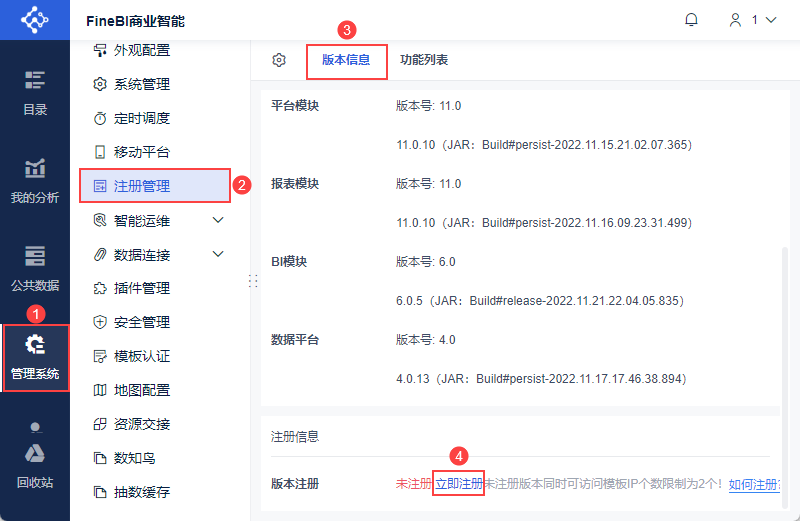Switch to the 版本信息 tab
Image resolution: width=800 pixels, height=521 pixels.
[x=346, y=60]
